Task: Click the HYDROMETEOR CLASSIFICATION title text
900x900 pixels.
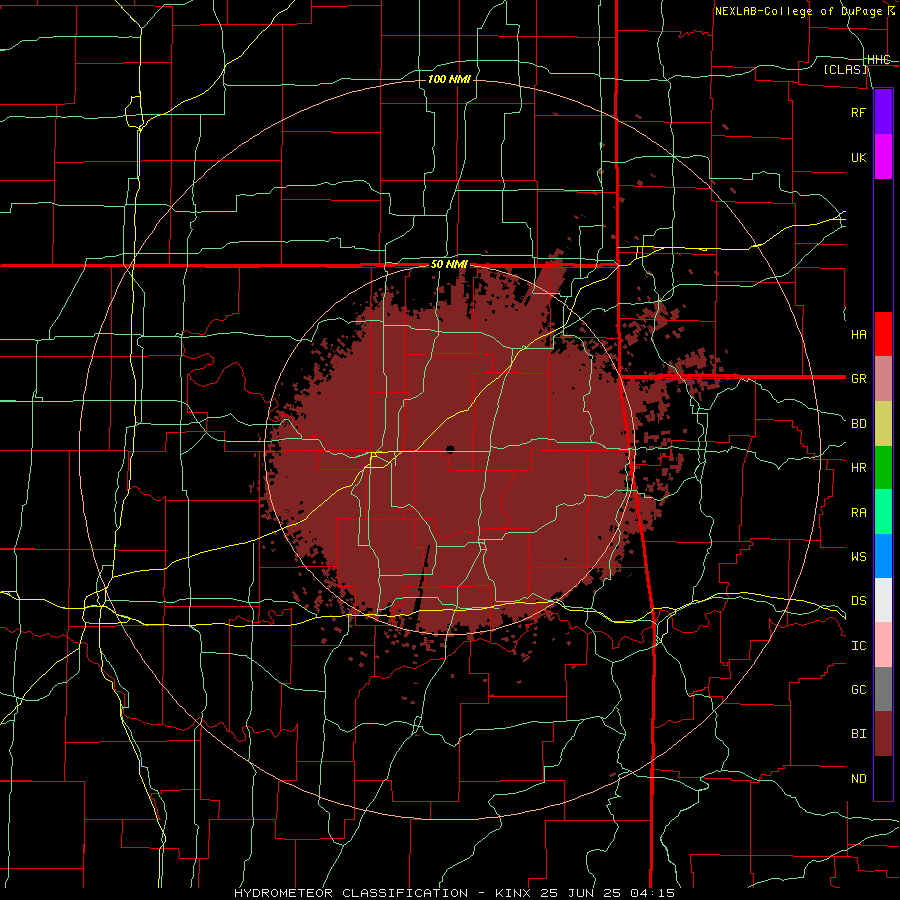Action: [x=351, y=893]
